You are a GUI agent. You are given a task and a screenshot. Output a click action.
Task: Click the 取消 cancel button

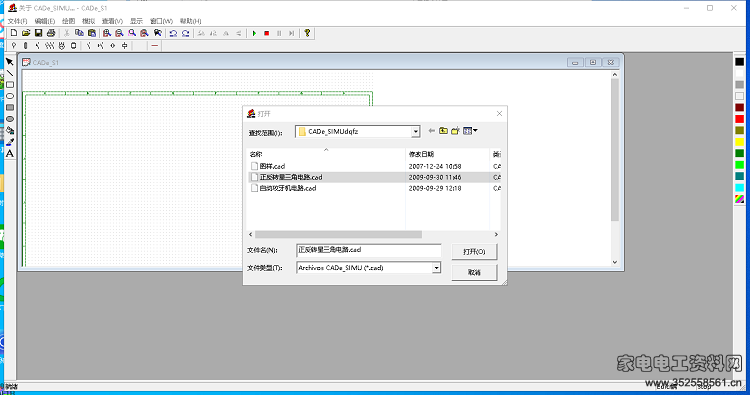pyautogui.click(x=474, y=272)
